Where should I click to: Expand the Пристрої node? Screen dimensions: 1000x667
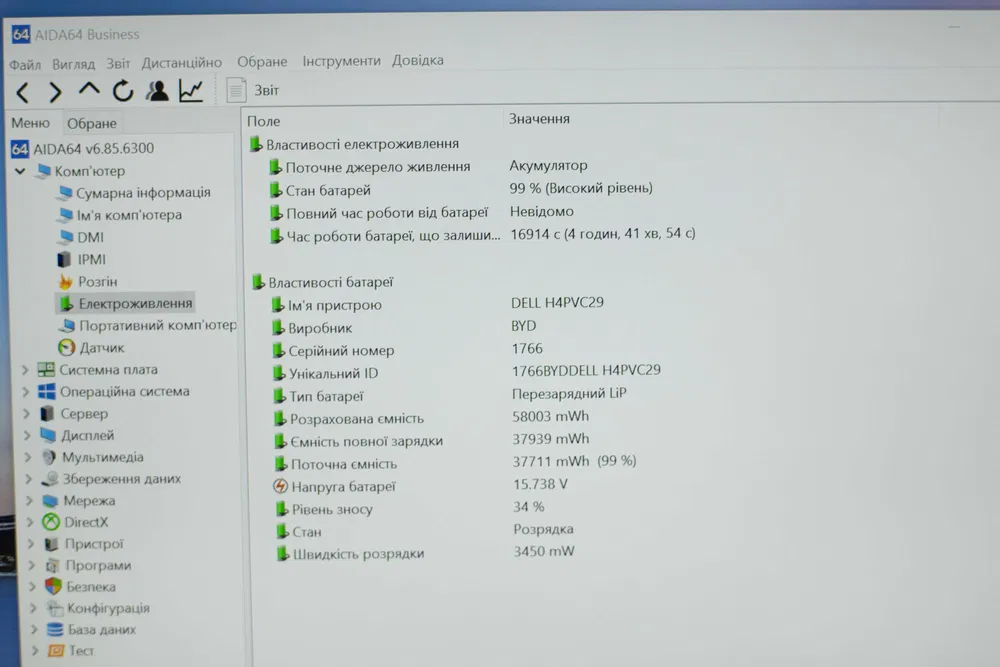[x=31, y=544]
